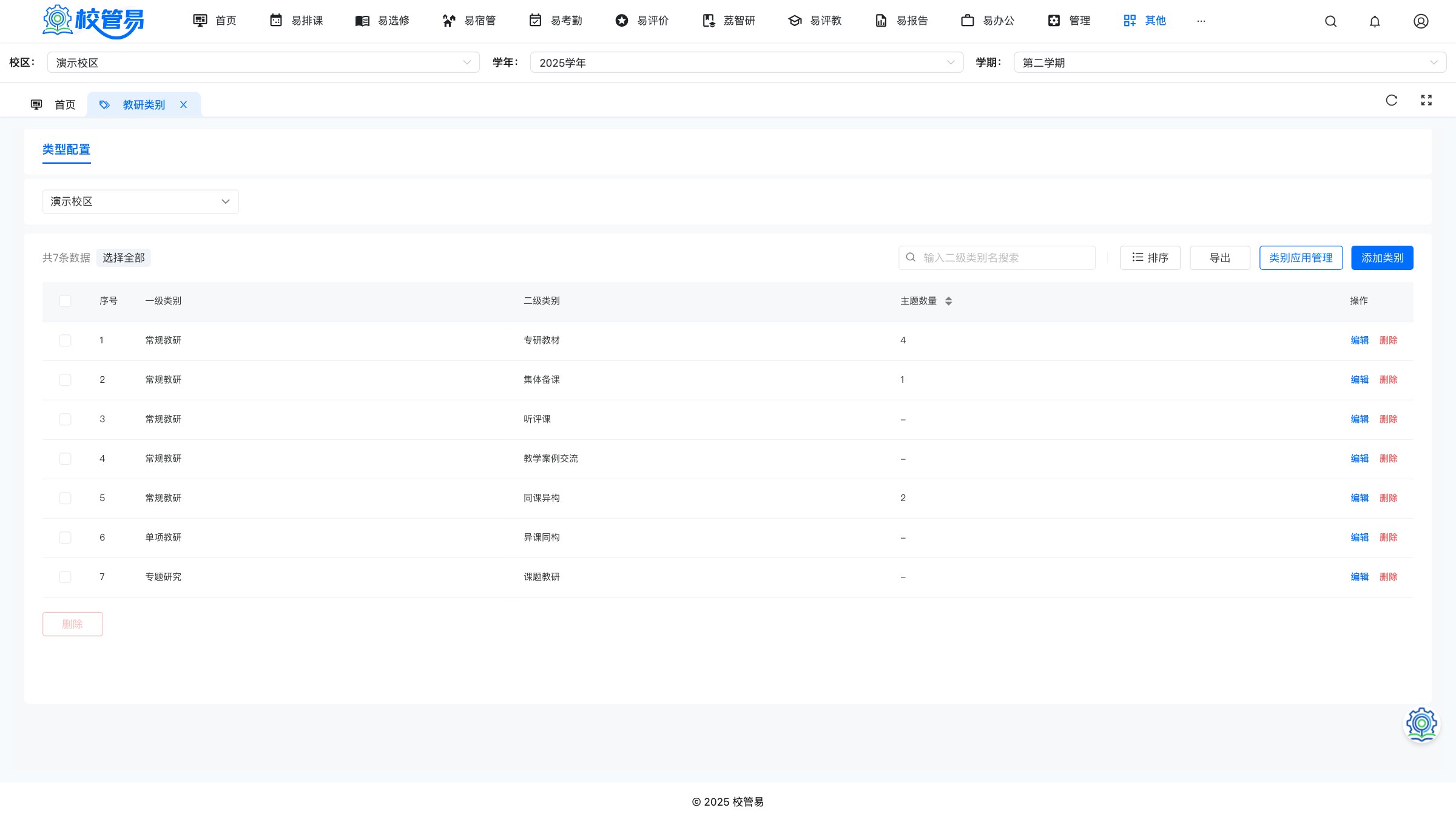Tick the checkbox for row 专研教材
Screen dimensions: 1456x819
tap(65, 340)
